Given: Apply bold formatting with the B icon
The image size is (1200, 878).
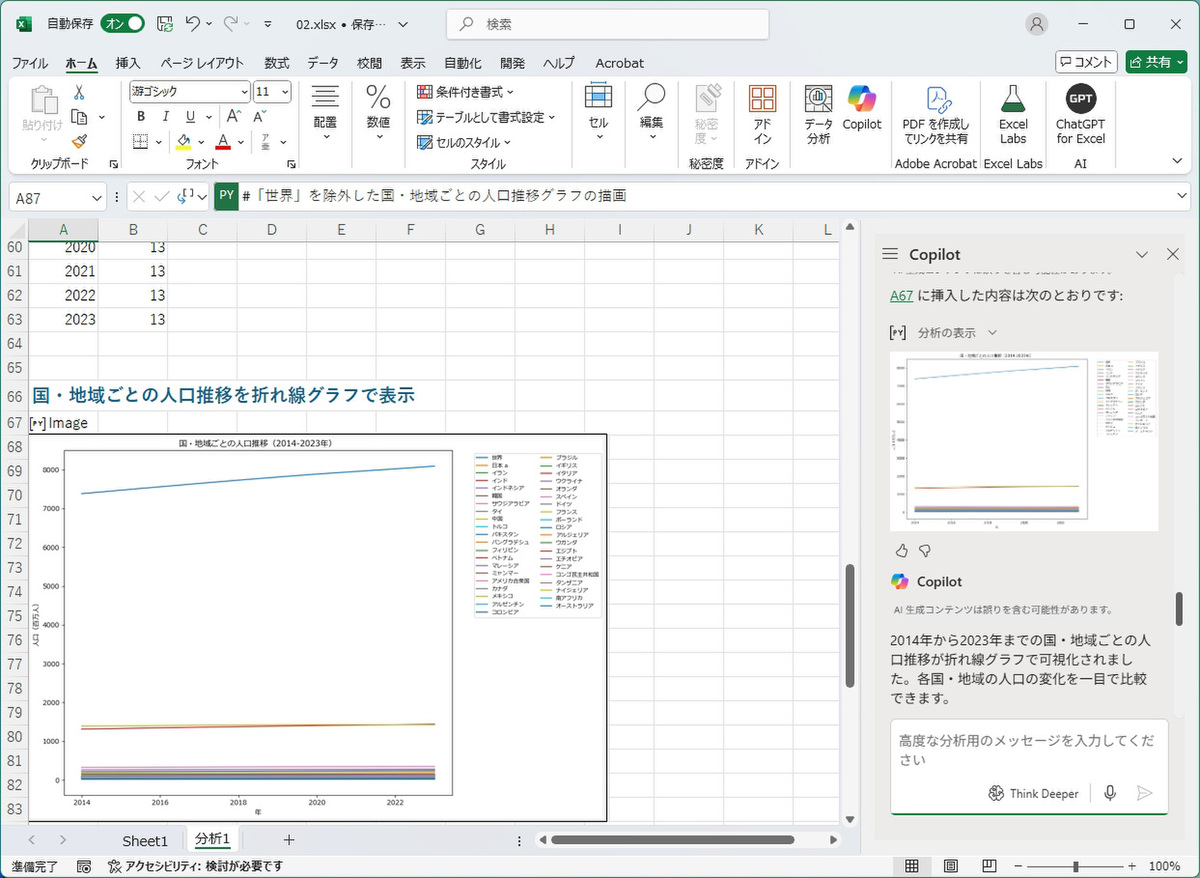Looking at the screenshot, I should pyautogui.click(x=140, y=116).
